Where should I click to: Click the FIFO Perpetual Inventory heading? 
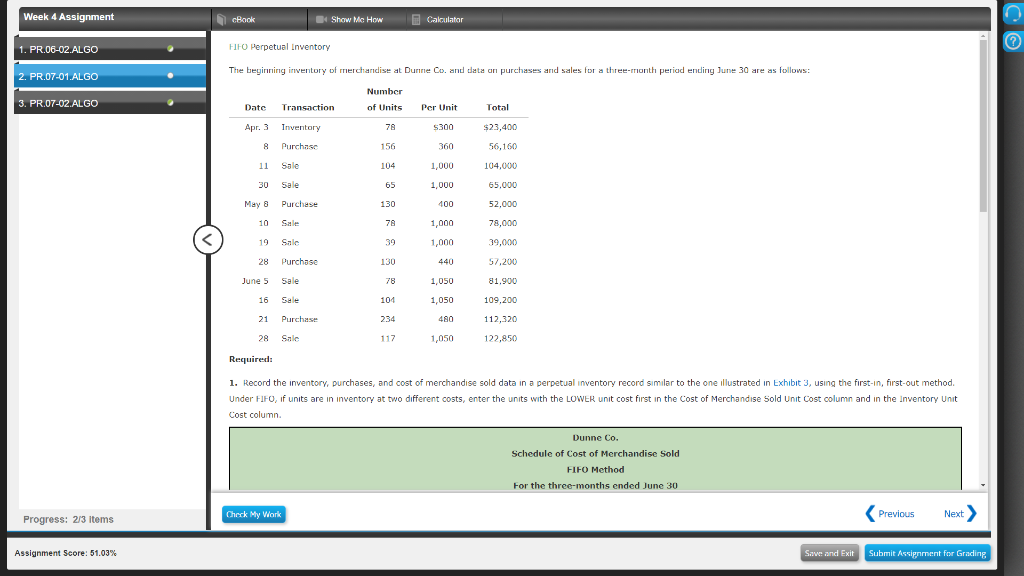[280, 47]
